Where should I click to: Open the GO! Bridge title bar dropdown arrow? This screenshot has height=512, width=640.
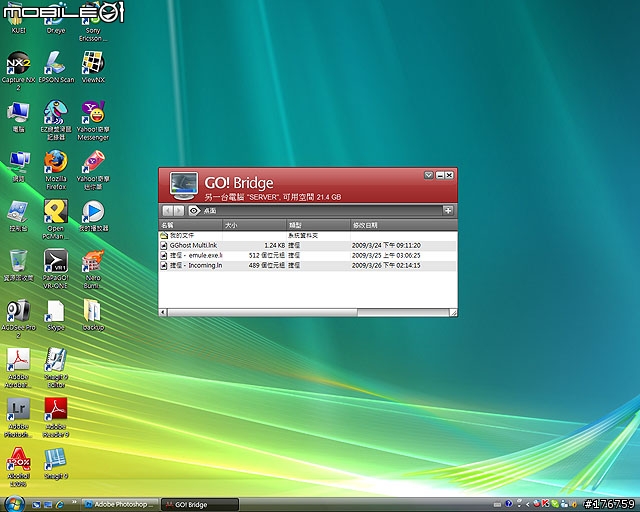(x=428, y=175)
